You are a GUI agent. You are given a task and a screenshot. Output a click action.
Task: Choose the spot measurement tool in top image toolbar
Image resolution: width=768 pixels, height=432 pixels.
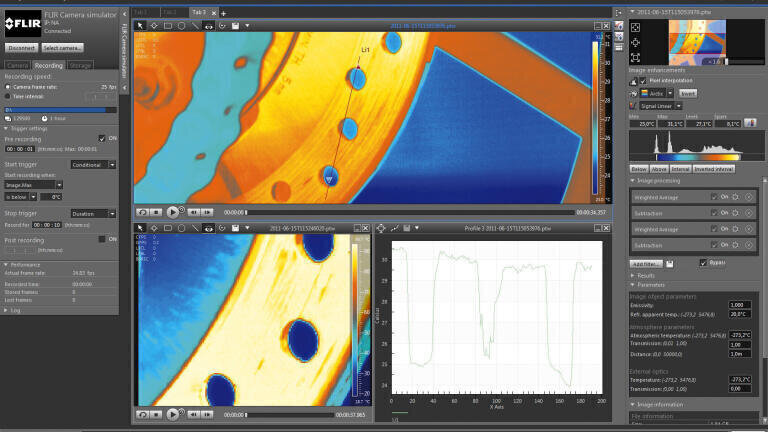[x=154, y=25]
